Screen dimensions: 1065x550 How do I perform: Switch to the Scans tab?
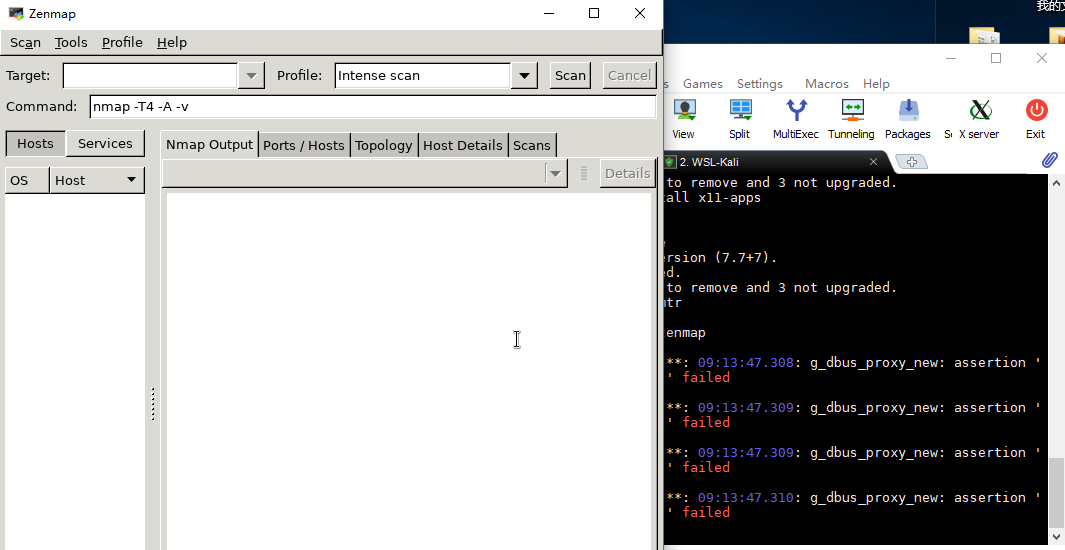(x=532, y=145)
